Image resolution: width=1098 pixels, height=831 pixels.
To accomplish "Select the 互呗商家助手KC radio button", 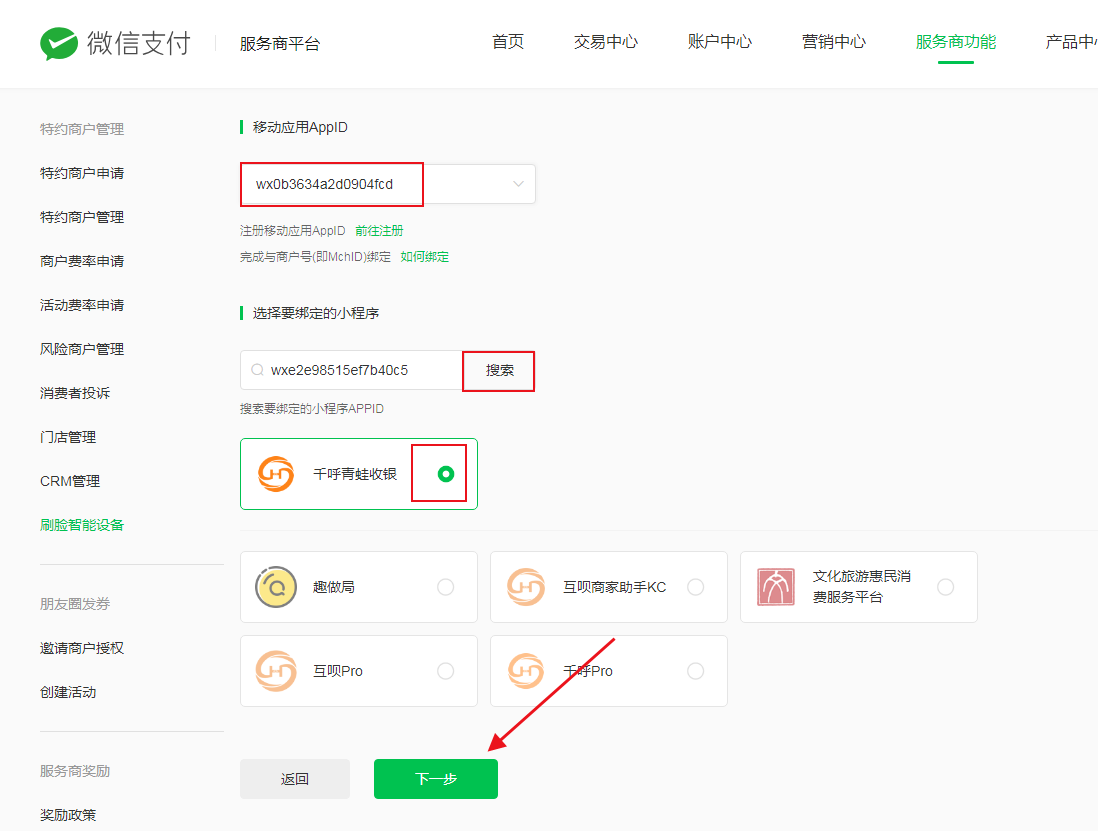I will click(695, 587).
